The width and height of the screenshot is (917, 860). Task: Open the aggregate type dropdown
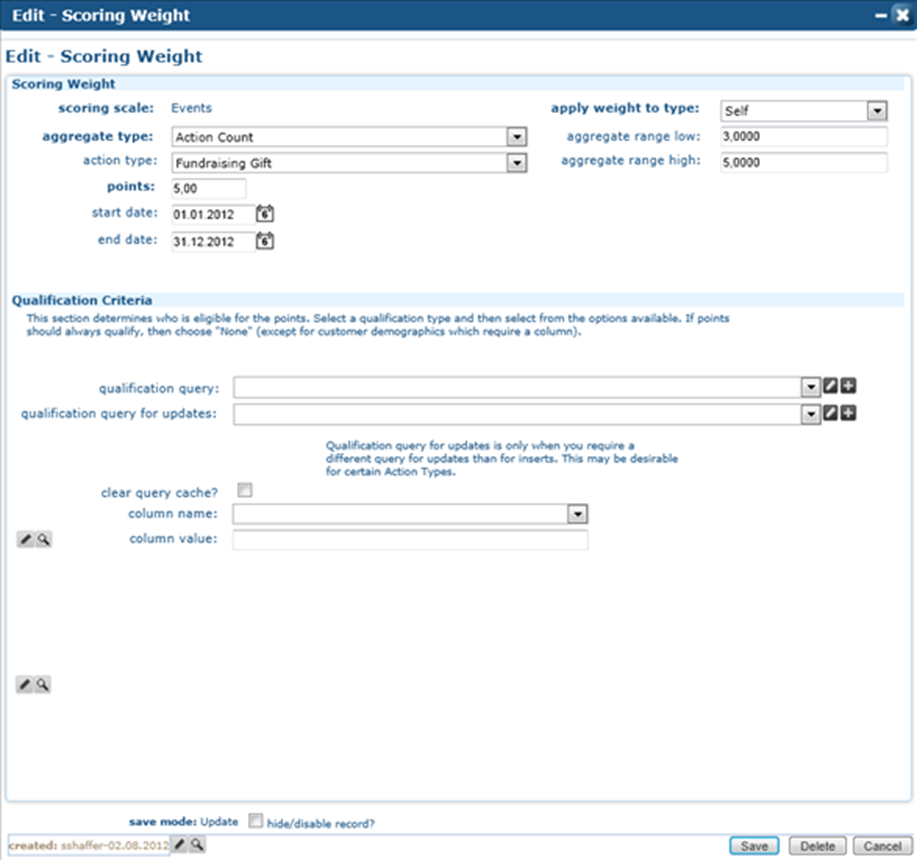(516, 136)
